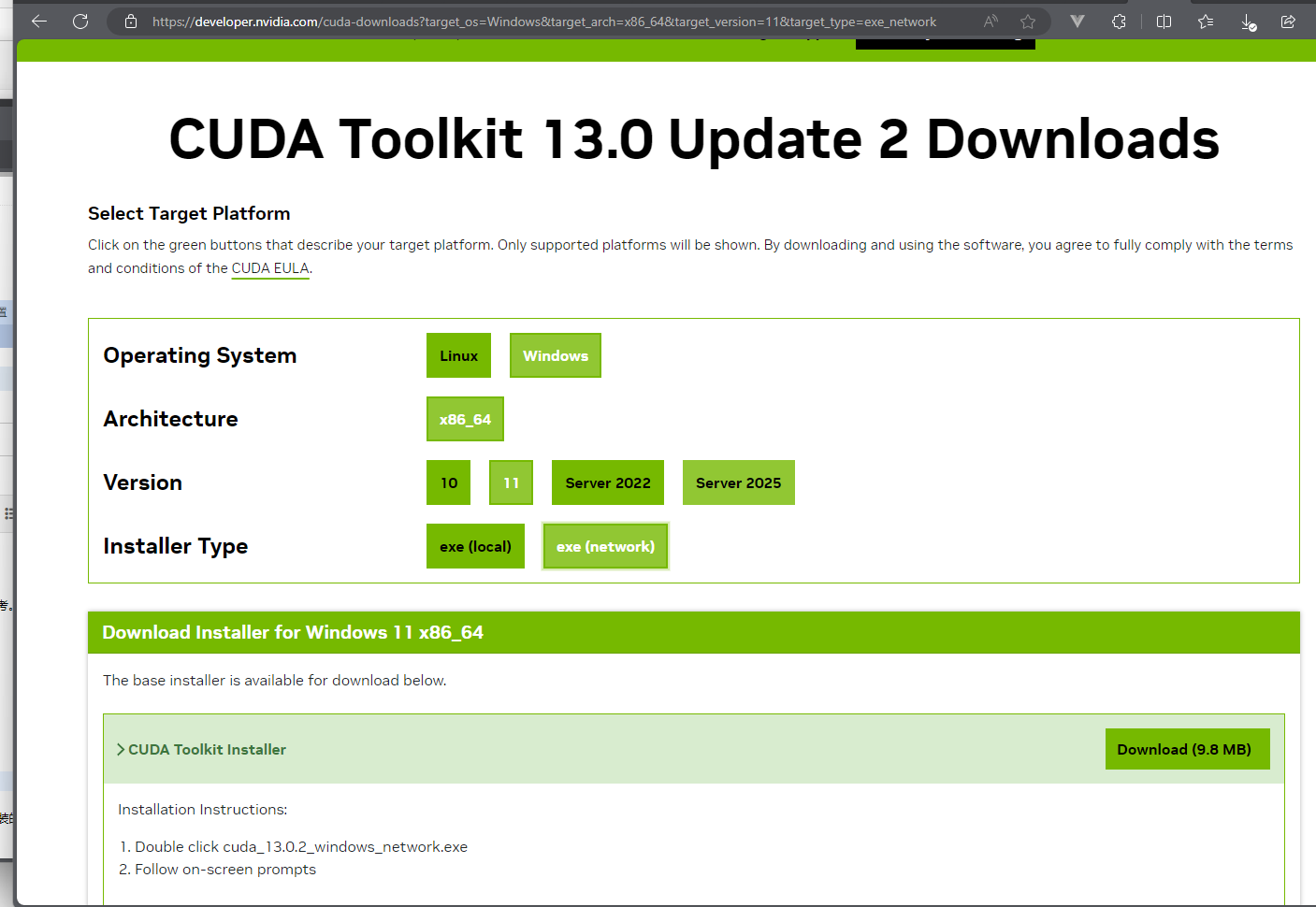Select Server 2022 version
This screenshot has width=1316, height=907.
pyautogui.click(x=608, y=482)
